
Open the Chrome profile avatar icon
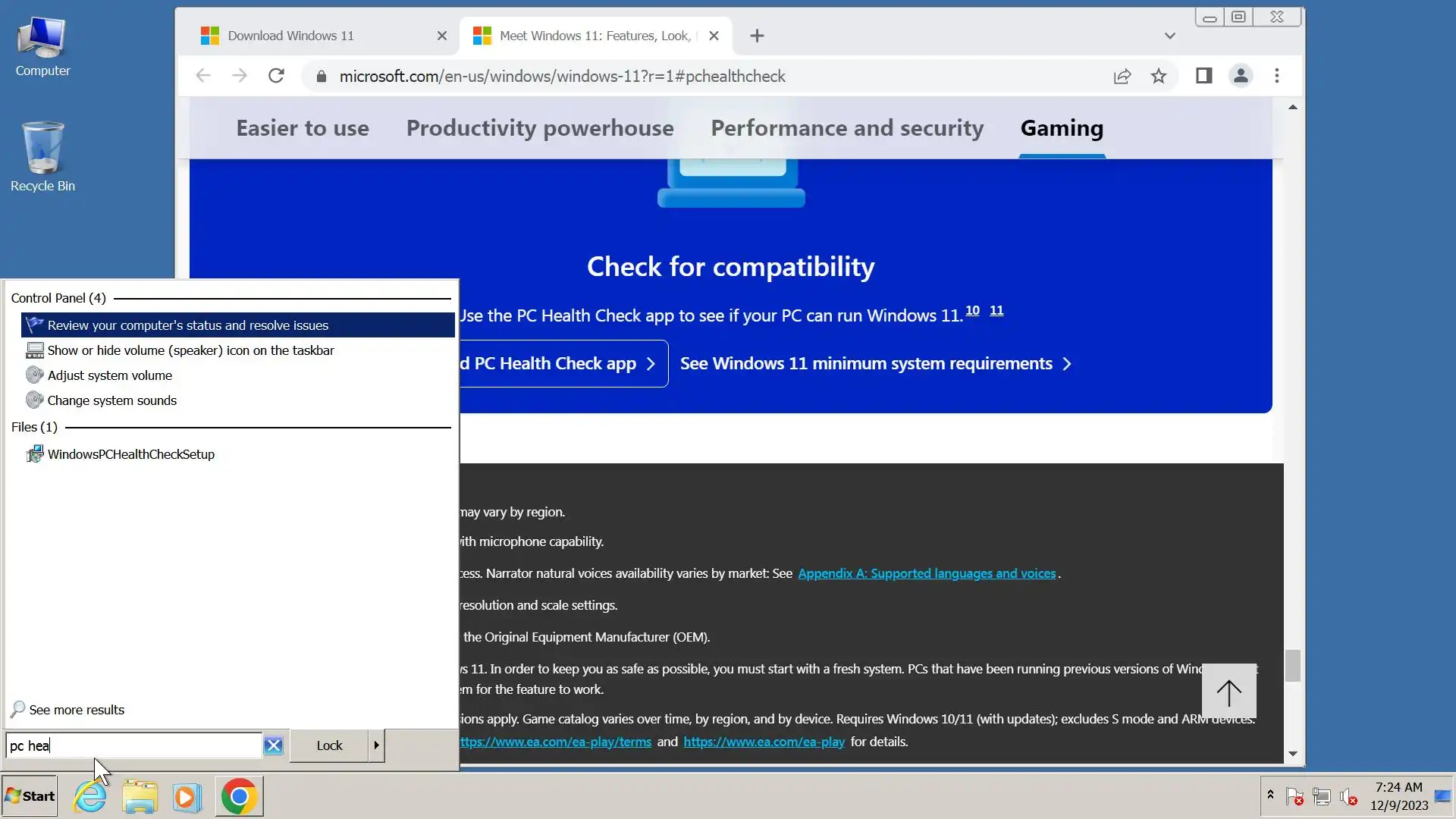pos(1241,76)
